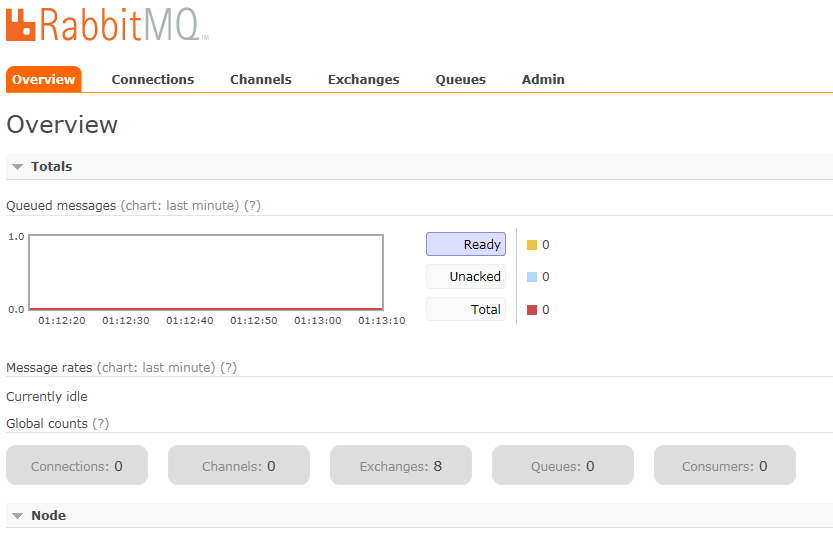Go to the Channels tab
The image size is (833, 548).
(260, 80)
